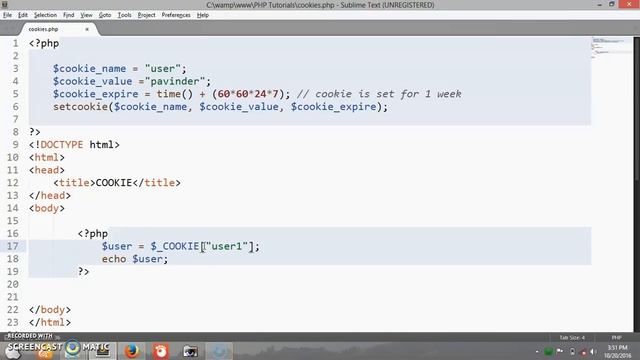Launch Firefox from the taskbar

(x=131, y=351)
